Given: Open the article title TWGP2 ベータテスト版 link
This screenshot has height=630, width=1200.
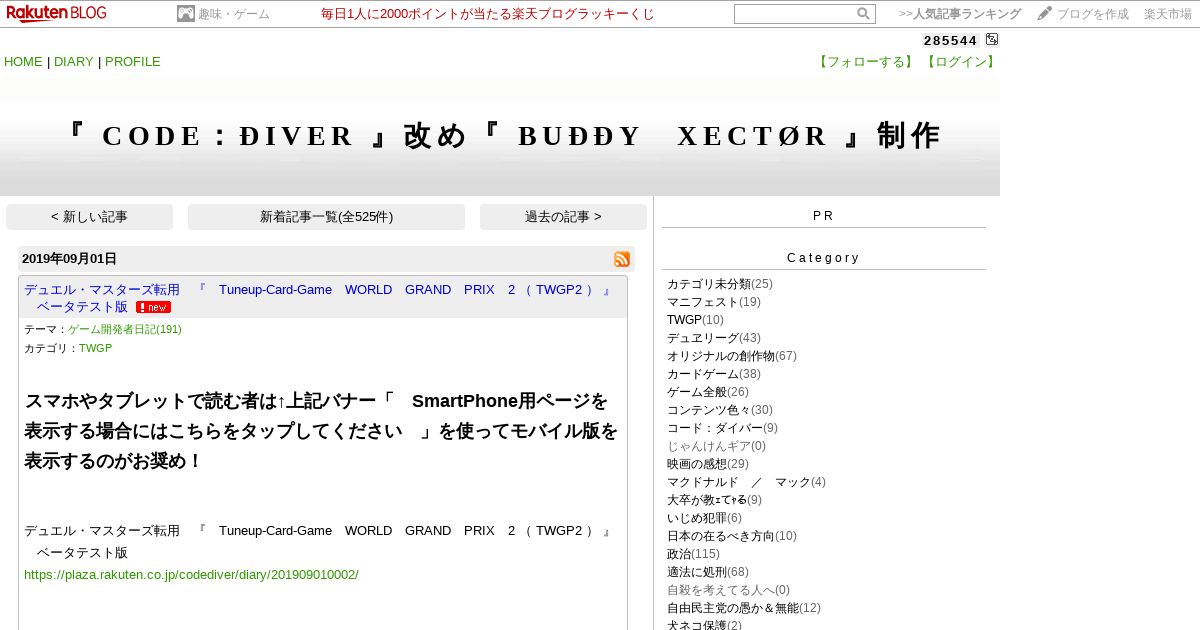Looking at the screenshot, I should [318, 298].
